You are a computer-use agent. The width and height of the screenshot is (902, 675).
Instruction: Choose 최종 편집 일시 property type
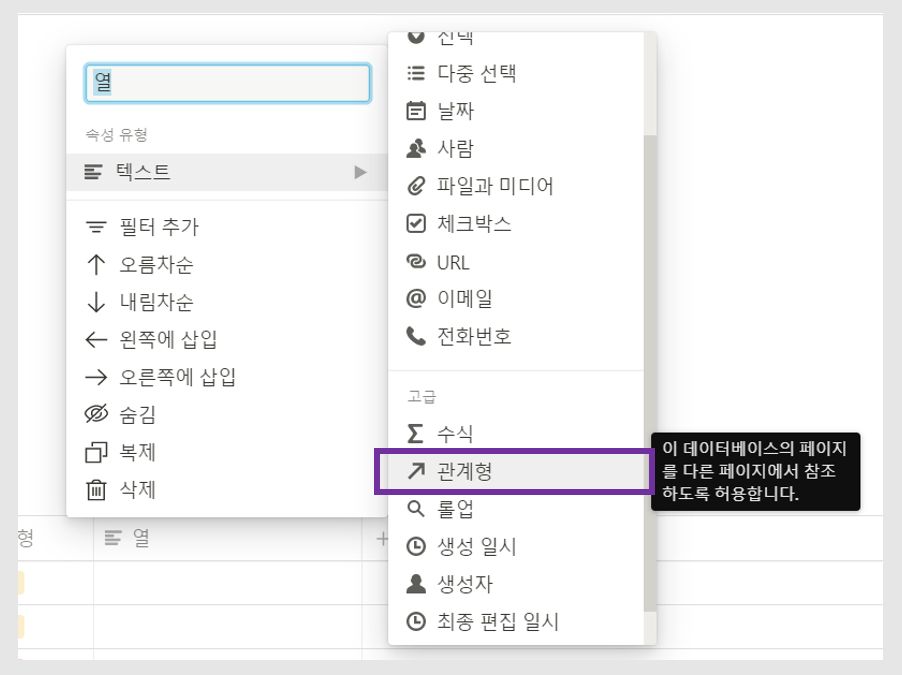[516, 621]
